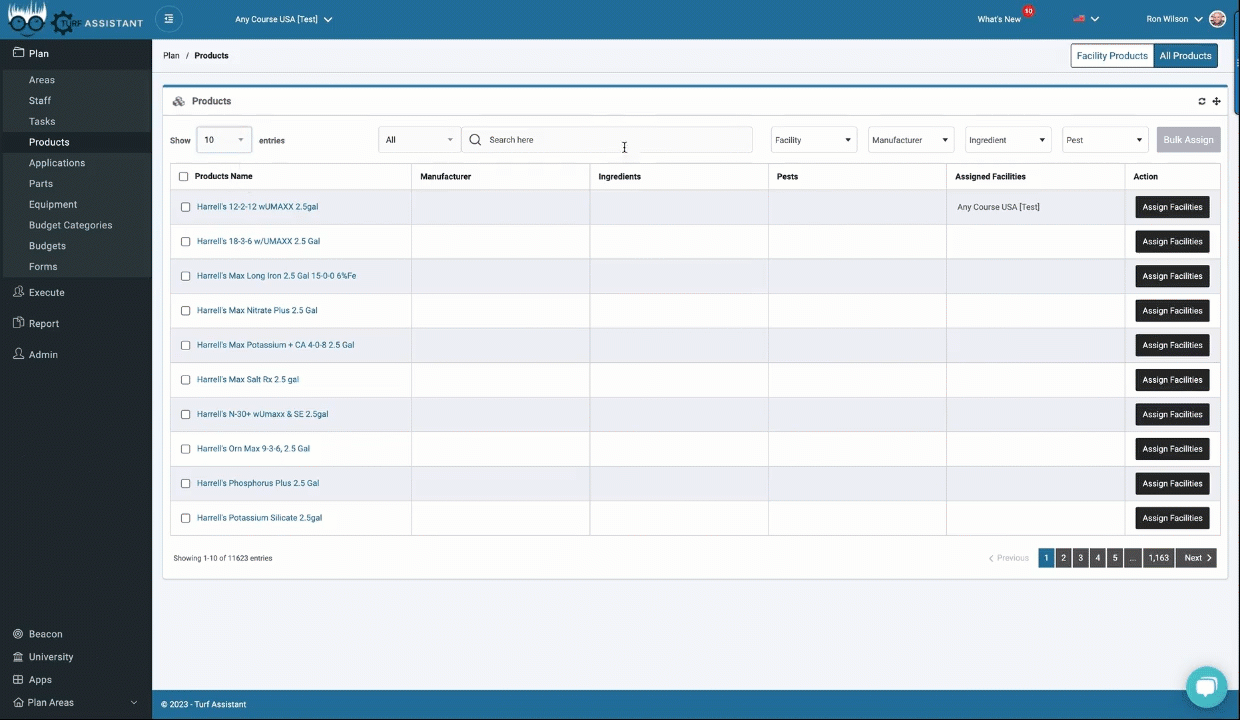Check the Harrell's 12-2-12 wUMAXX checkbox
Viewport: 1240px width, 720px height.
(x=185, y=206)
